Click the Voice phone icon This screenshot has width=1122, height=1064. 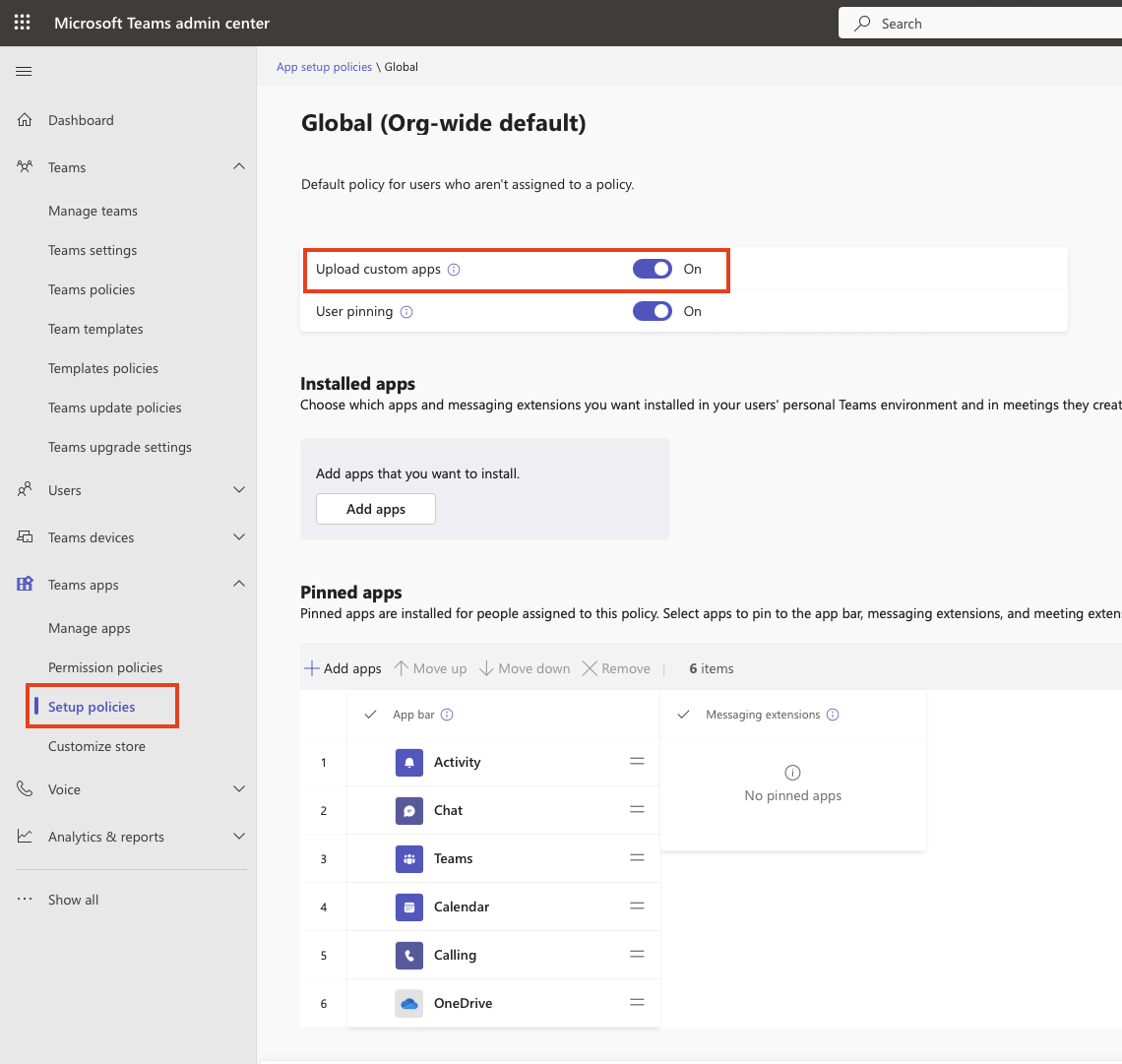coord(25,788)
